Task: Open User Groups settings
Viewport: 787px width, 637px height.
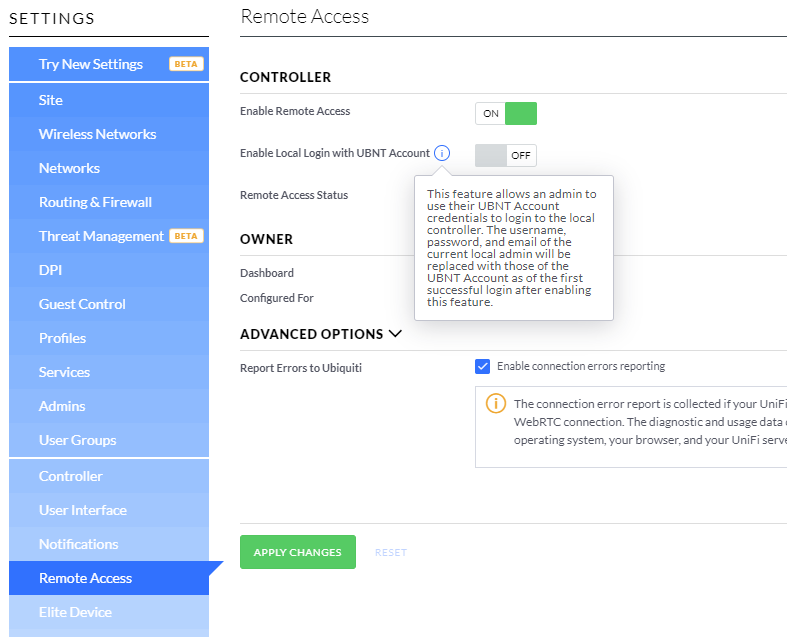Action: pos(77,440)
